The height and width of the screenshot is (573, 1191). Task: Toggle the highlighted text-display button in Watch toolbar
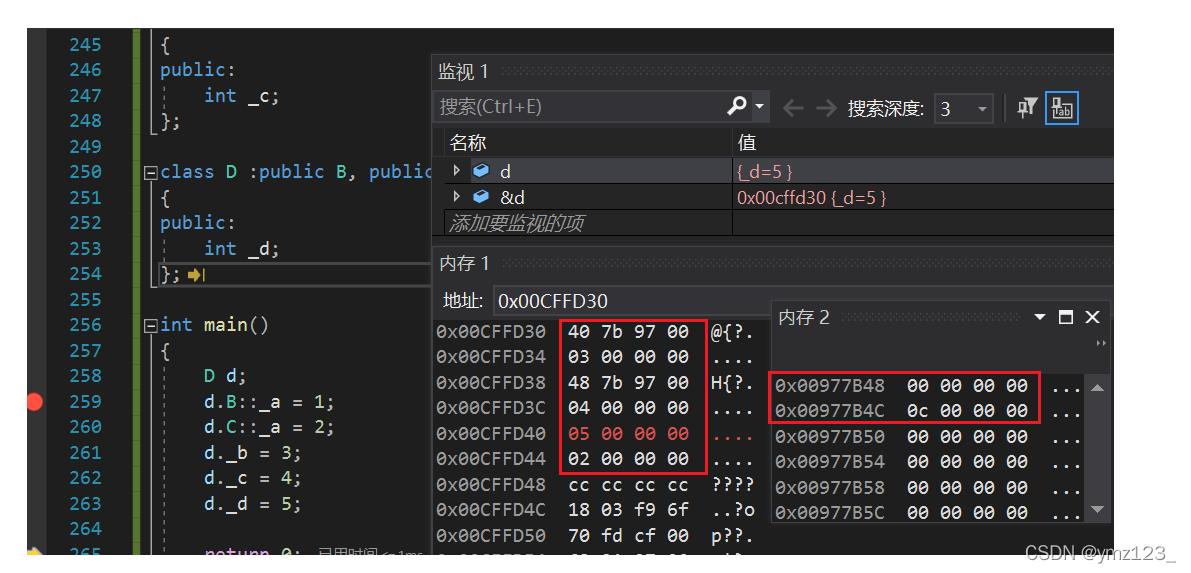(1061, 108)
